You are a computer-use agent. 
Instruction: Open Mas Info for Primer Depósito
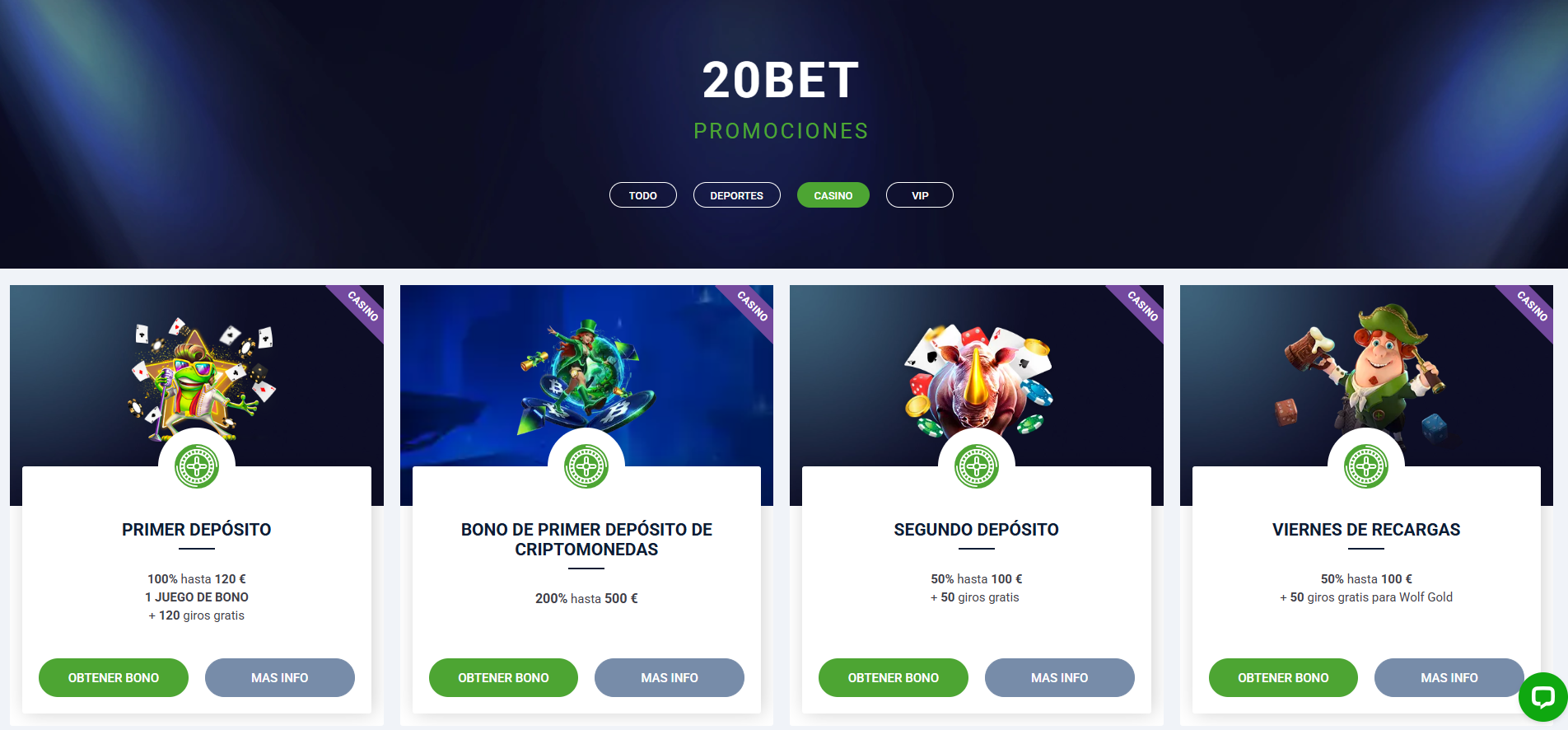pos(280,677)
